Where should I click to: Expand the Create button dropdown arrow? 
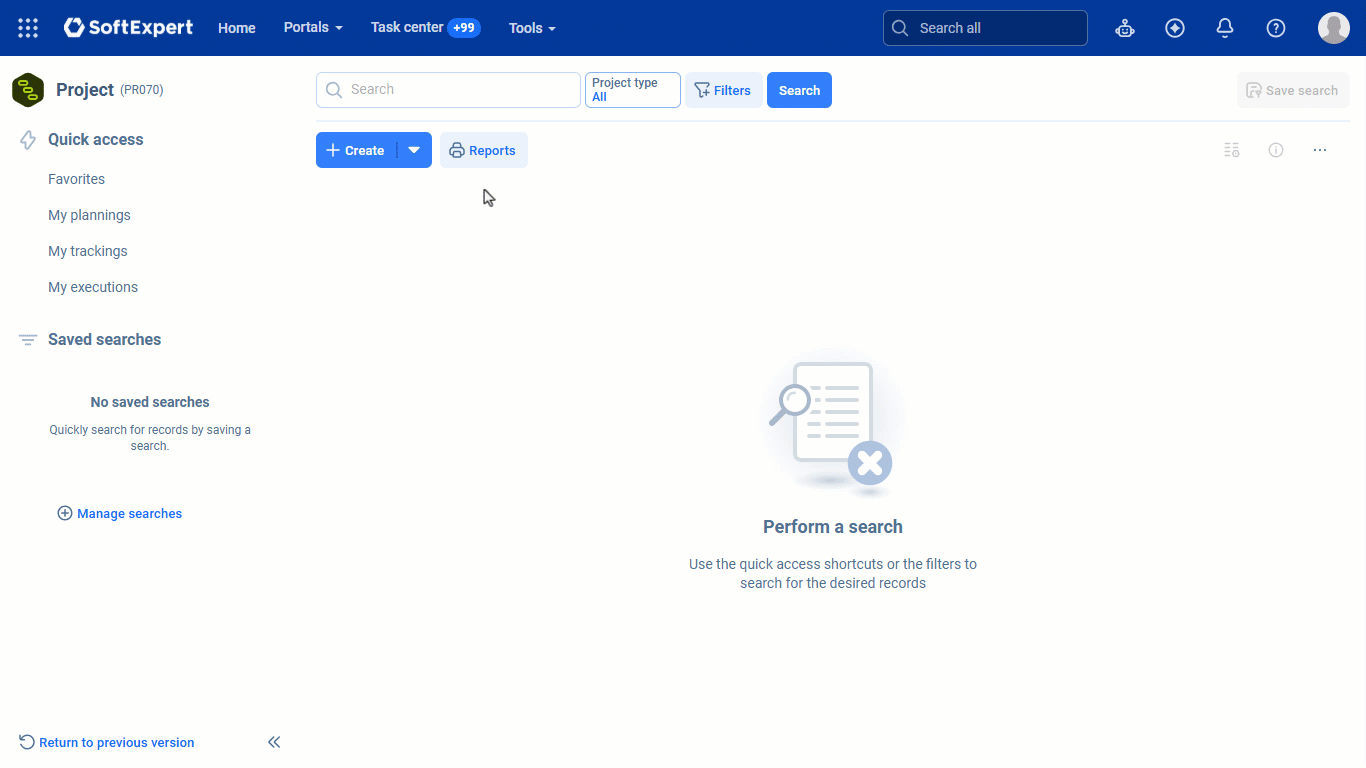[x=414, y=150]
